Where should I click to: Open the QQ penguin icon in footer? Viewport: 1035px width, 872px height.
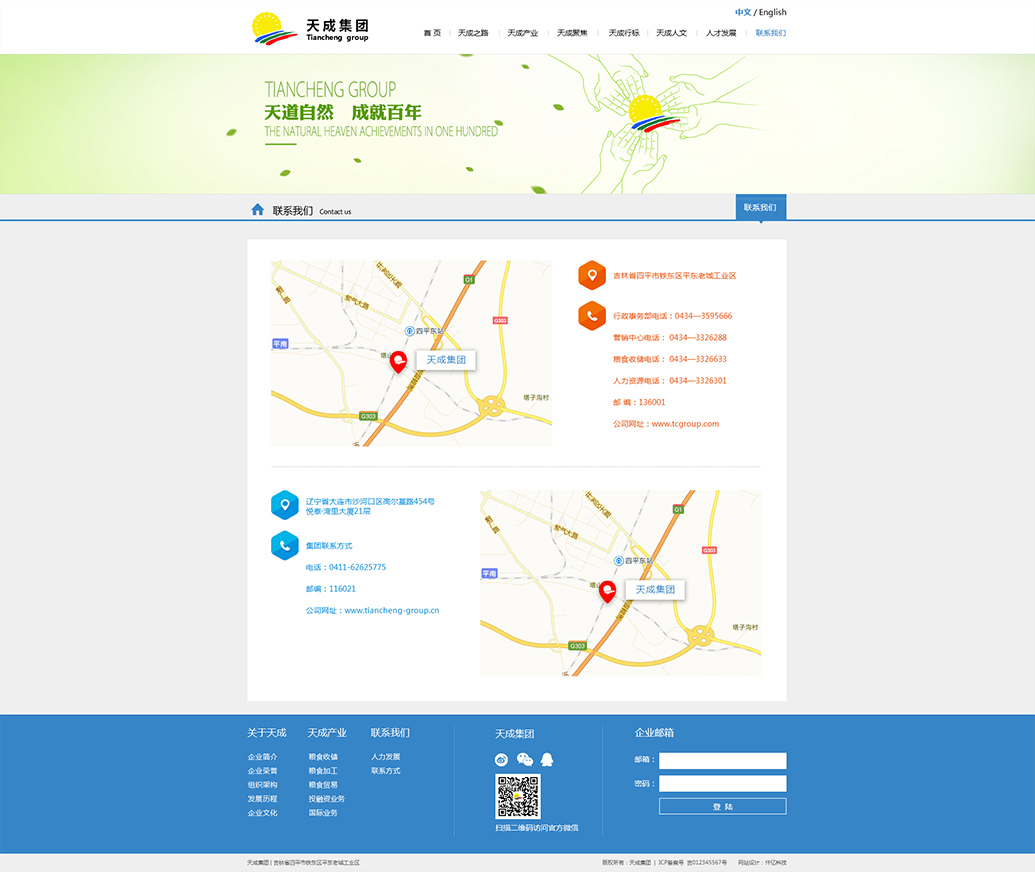(x=547, y=760)
